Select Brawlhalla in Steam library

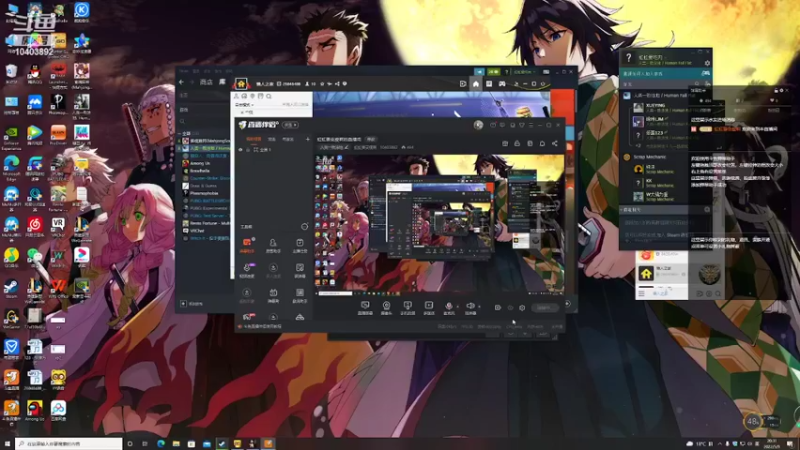point(199,171)
